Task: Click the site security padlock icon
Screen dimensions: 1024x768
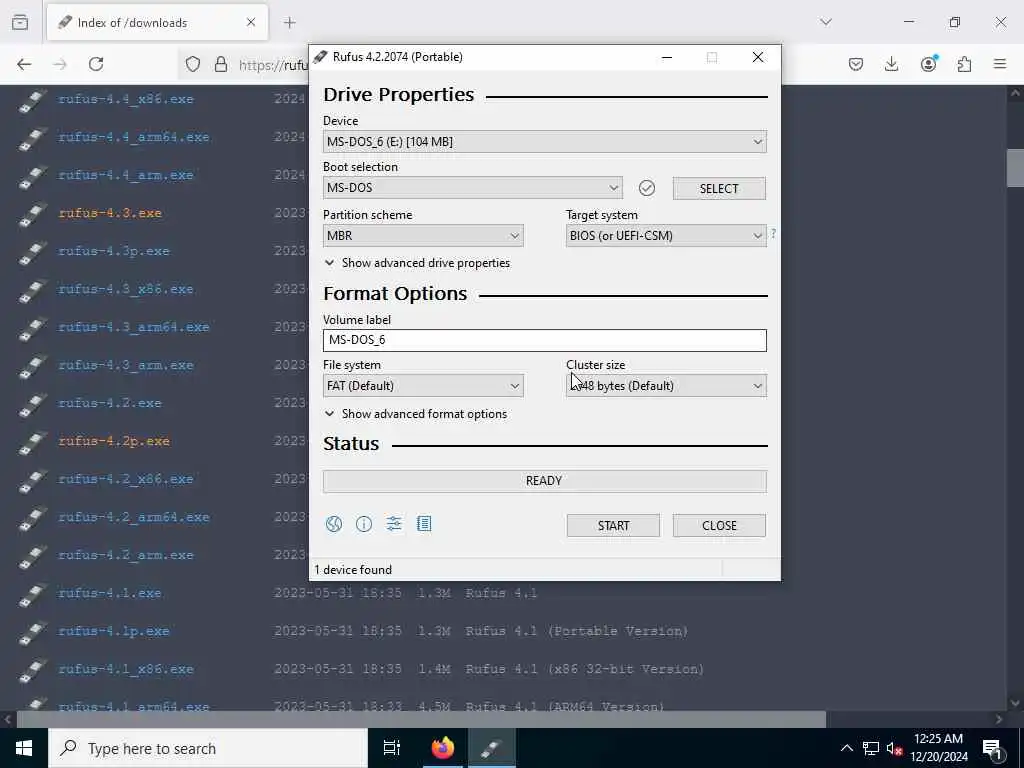Action: (x=221, y=64)
